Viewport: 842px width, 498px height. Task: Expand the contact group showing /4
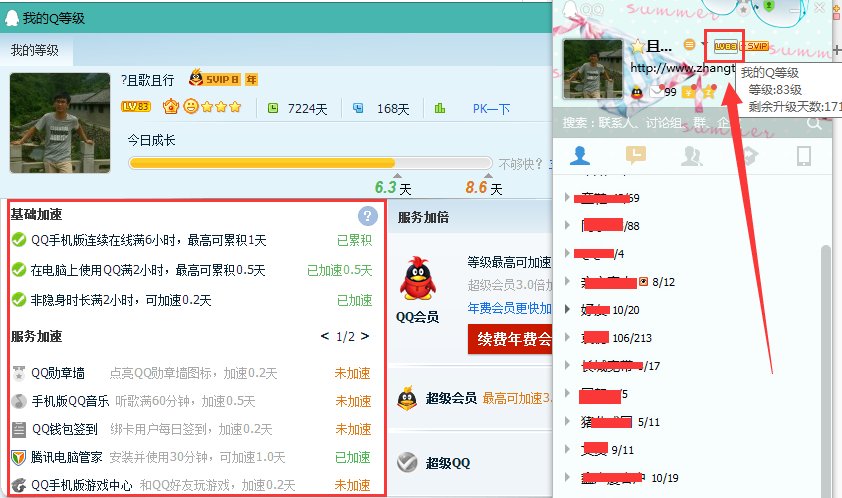tap(567, 253)
